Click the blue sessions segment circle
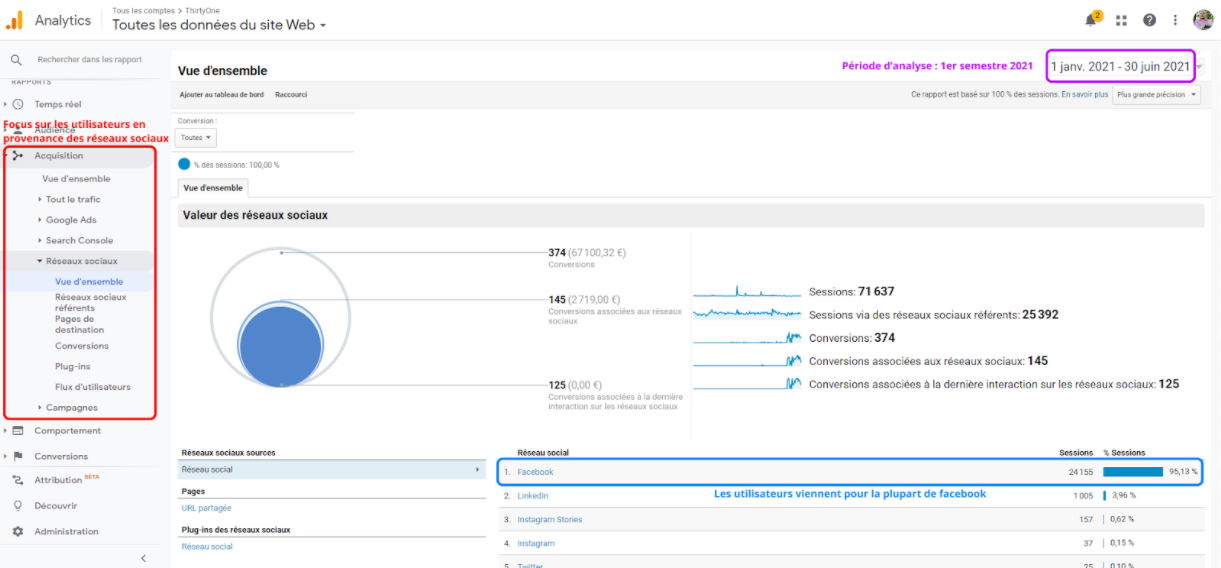This screenshot has width=1221, height=568. 184,164
